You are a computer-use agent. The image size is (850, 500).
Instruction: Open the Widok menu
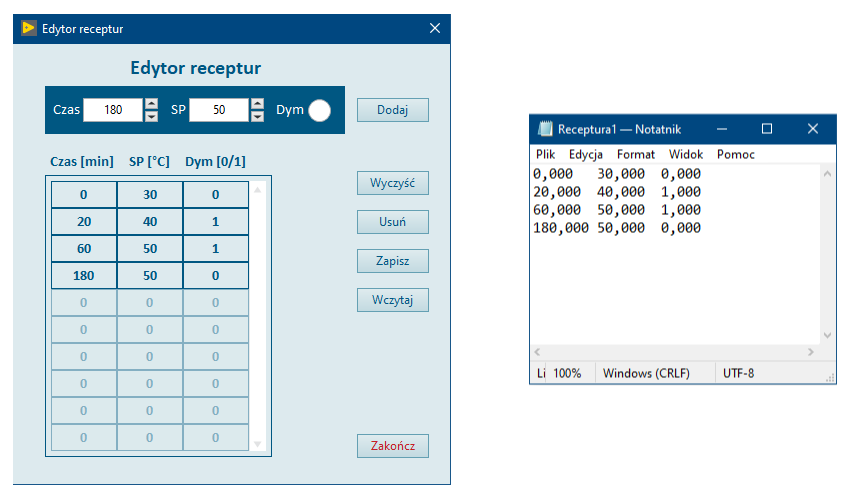pos(686,155)
